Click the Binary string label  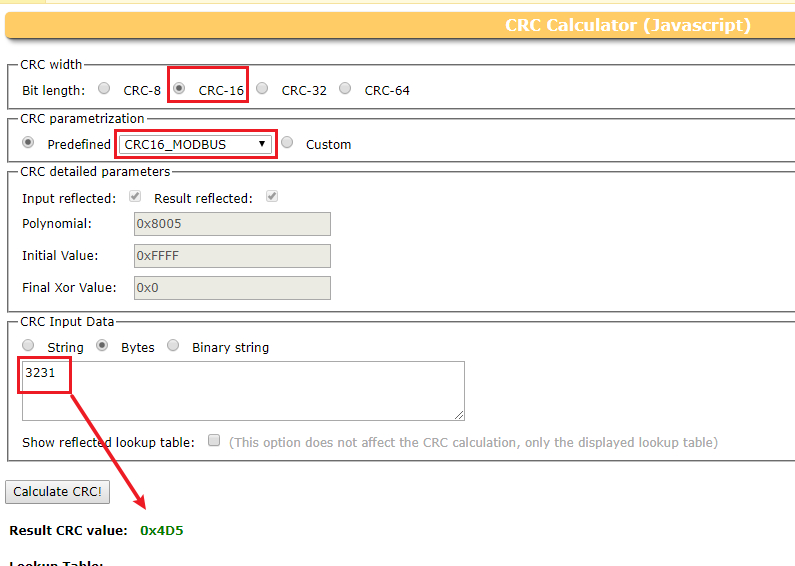[231, 347]
